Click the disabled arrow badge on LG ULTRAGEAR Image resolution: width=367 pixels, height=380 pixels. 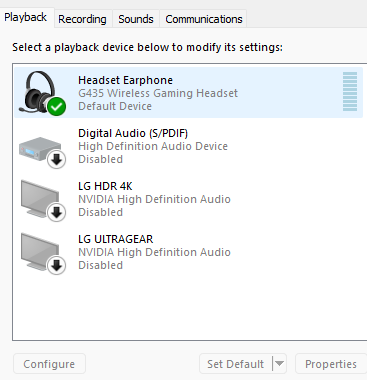56,266
